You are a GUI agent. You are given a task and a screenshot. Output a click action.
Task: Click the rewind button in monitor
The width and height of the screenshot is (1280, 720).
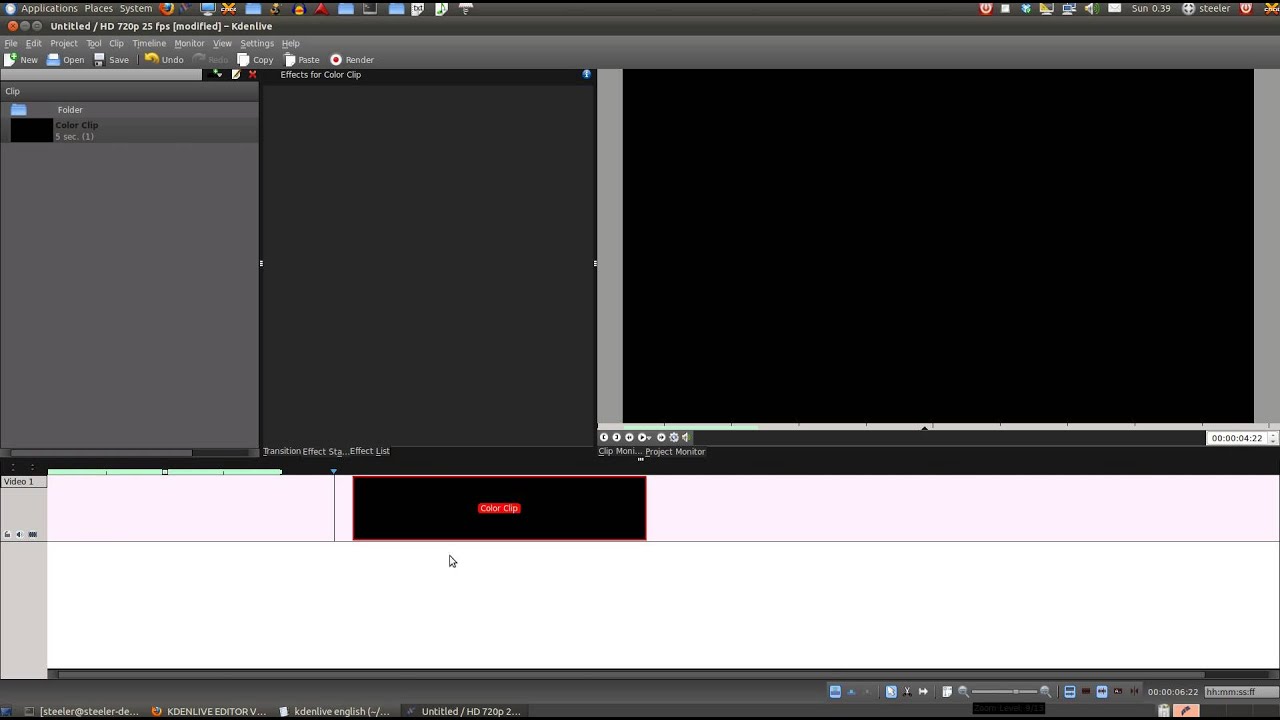coord(629,437)
